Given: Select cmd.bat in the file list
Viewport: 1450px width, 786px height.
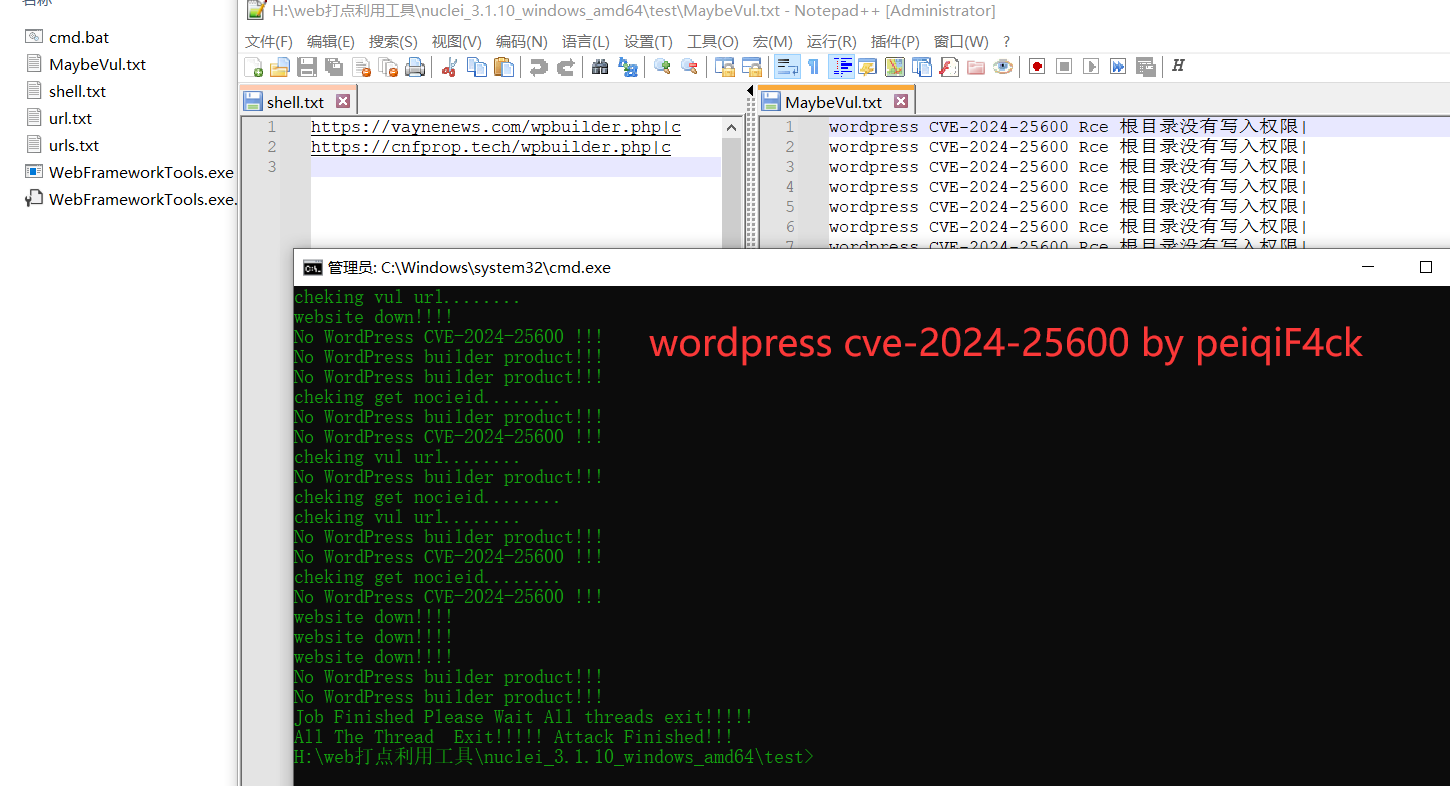Looking at the screenshot, I should point(67,37).
